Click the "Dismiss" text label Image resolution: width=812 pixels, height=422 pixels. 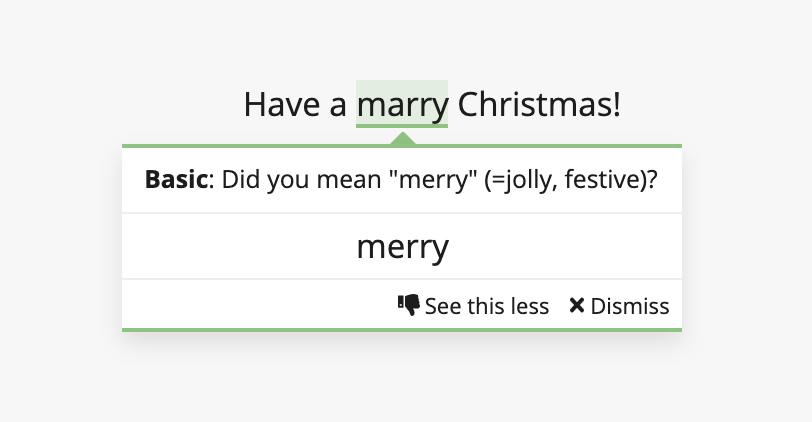(630, 306)
